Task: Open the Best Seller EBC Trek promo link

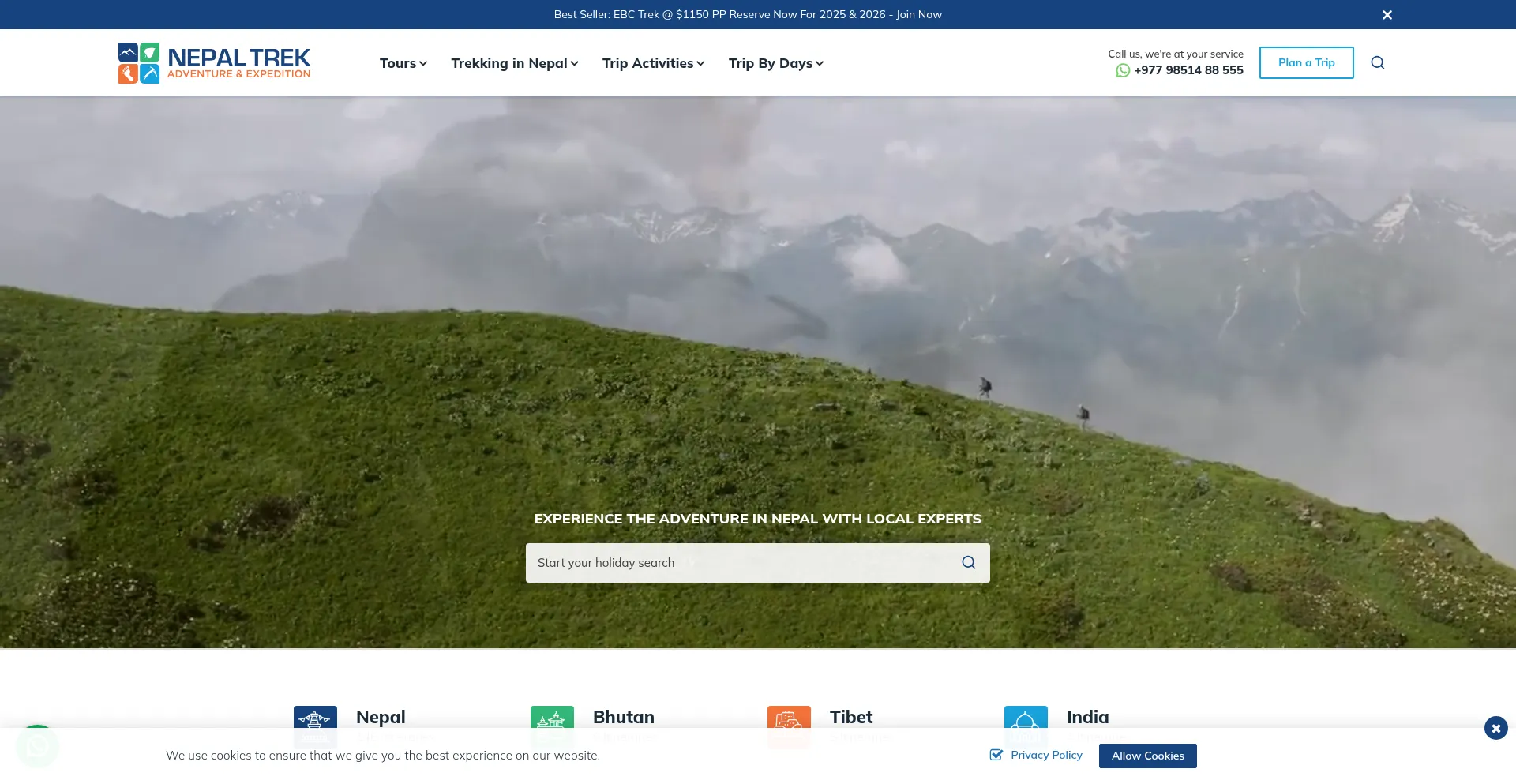Action: pyautogui.click(x=747, y=14)
